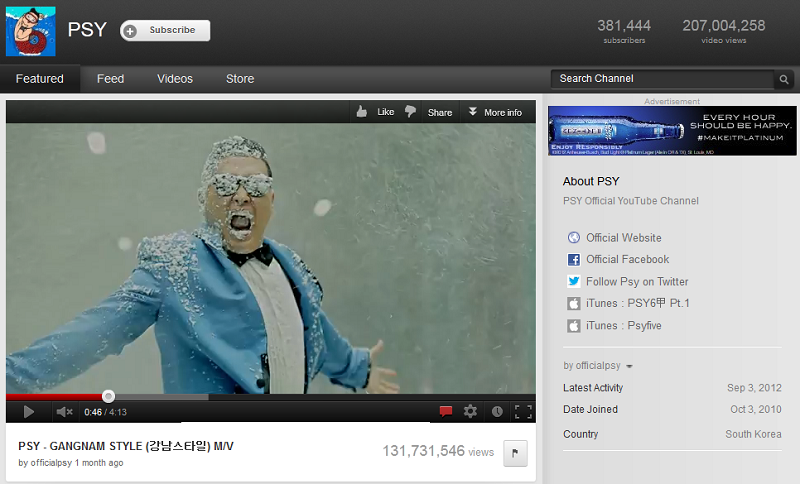Subscribe to the PSY channel
Image resolution: width=800 pixels, height=484 pixels.
click(x=165, y=31)
